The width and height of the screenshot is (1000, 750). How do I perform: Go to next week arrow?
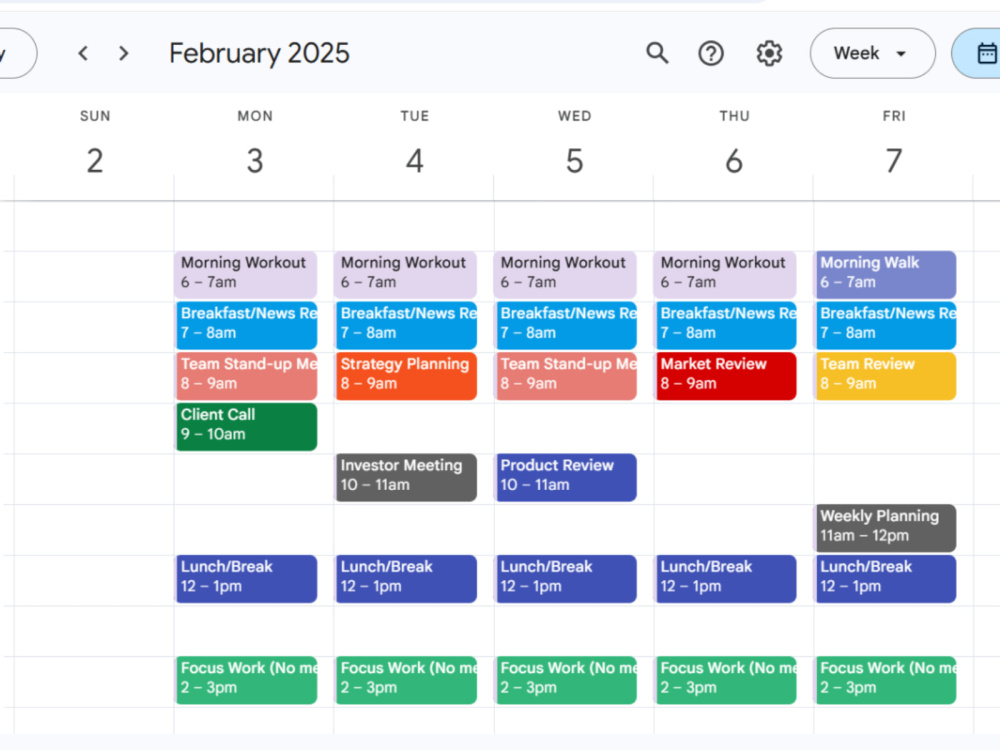(124, 53)
